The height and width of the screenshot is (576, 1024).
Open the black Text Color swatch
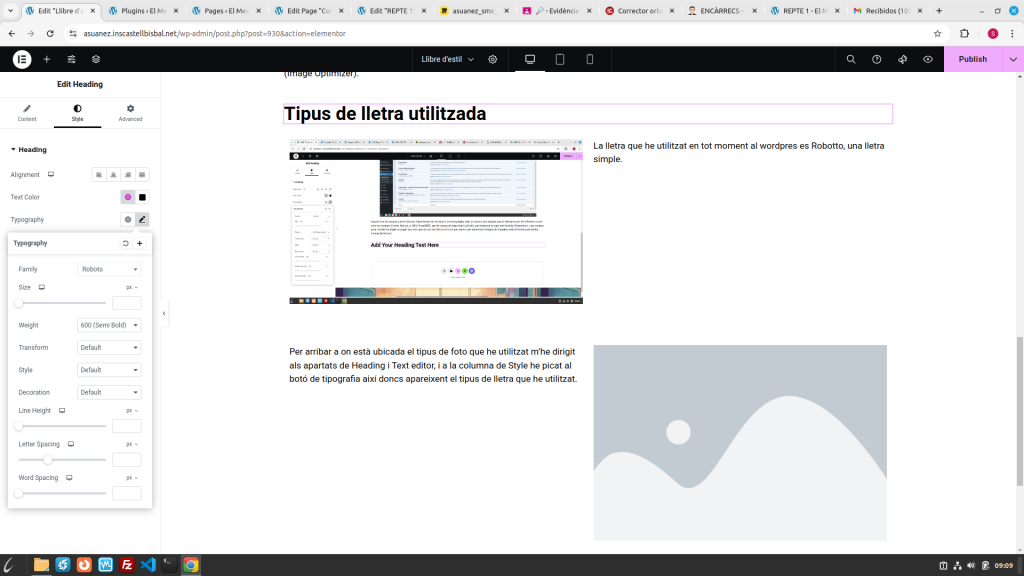[x=142, y=197]
